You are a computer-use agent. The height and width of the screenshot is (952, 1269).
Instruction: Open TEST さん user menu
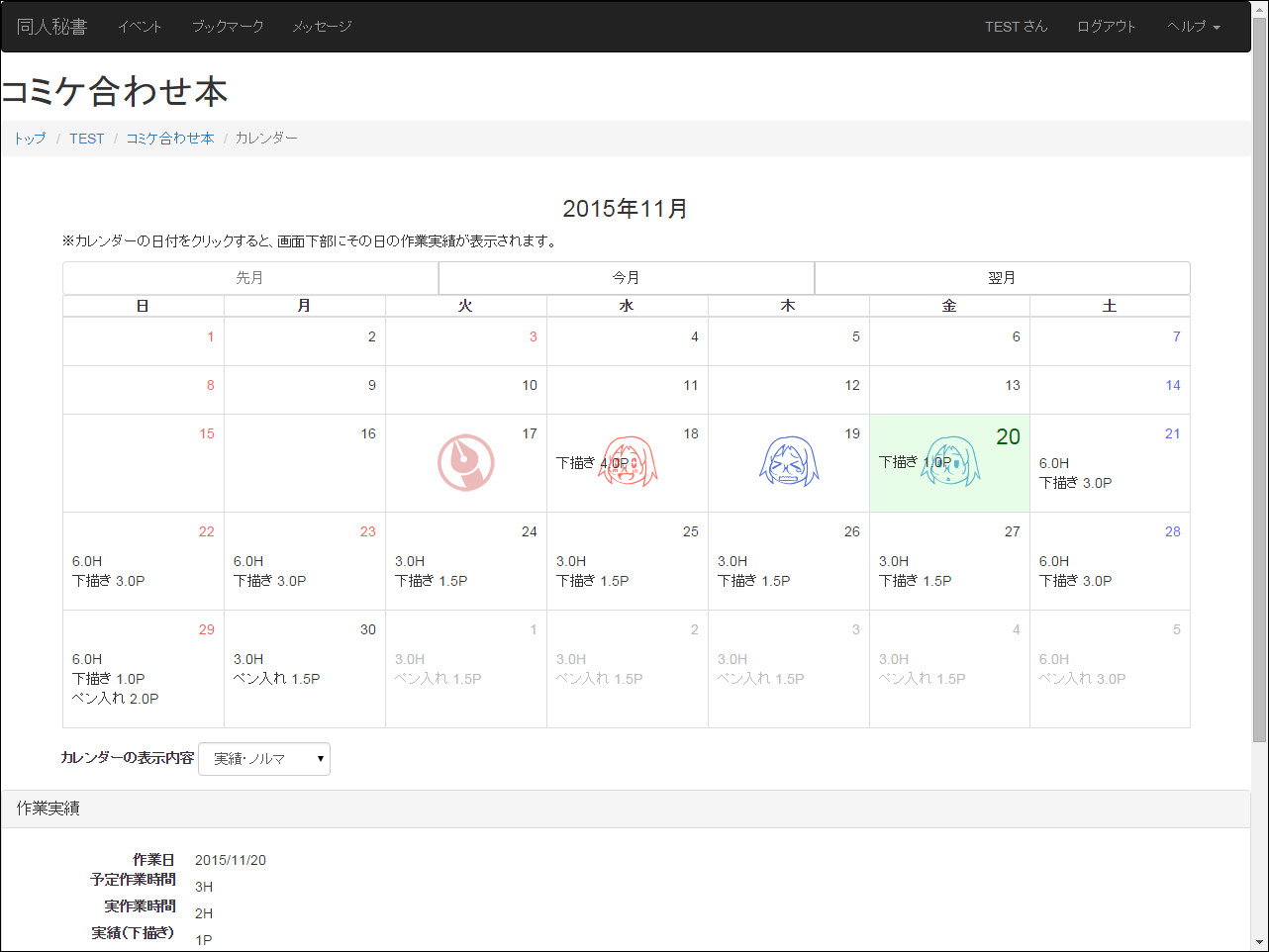(x=1016, y=27)
